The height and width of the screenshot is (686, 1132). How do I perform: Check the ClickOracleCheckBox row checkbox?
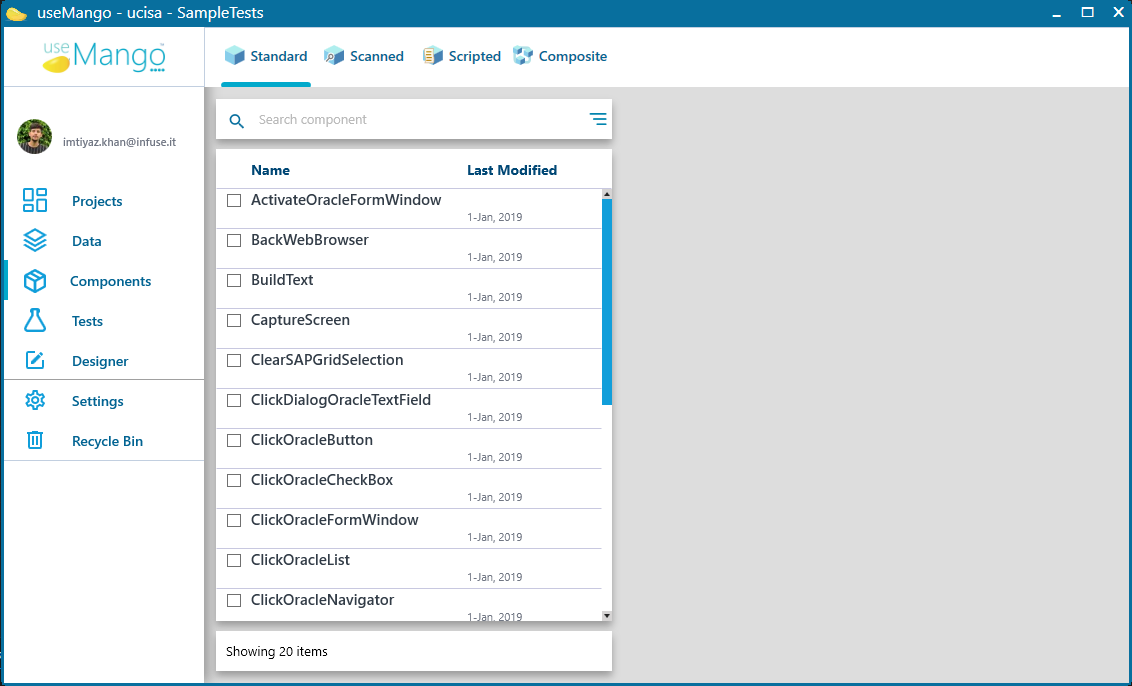click(234, 480)
